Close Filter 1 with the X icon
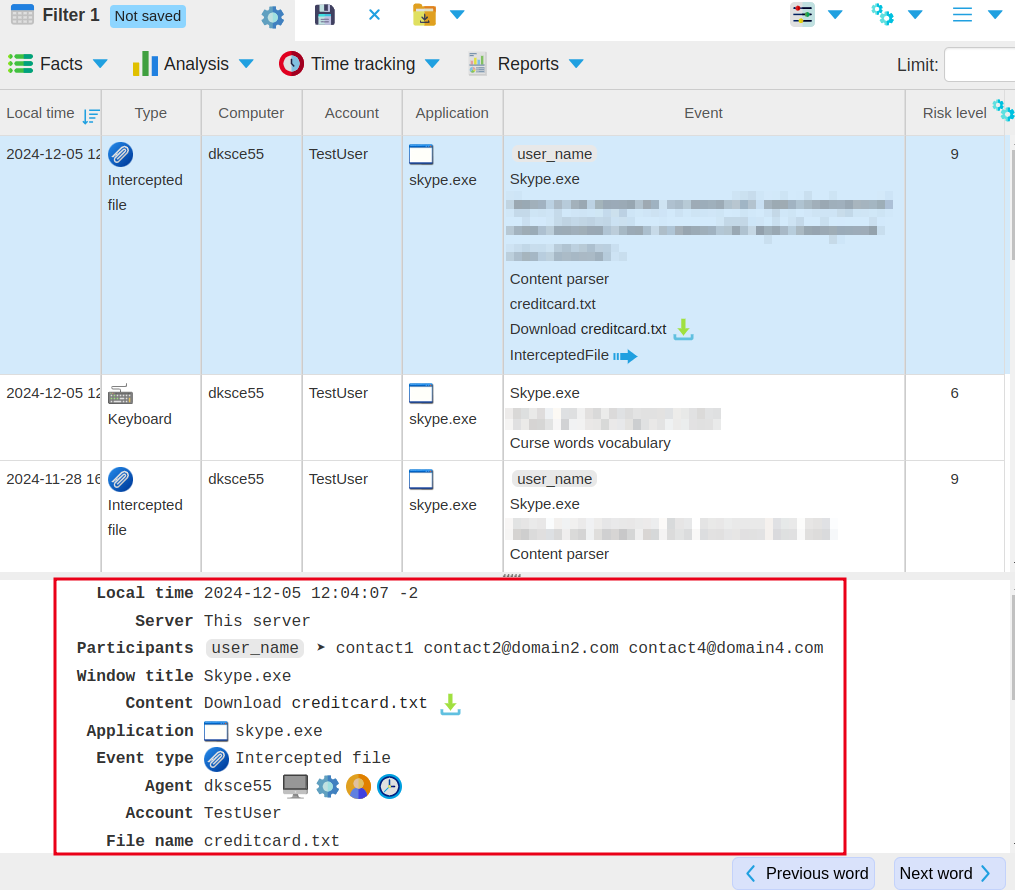The height and width of the screenshot is (890, 1015). point(374,15)
